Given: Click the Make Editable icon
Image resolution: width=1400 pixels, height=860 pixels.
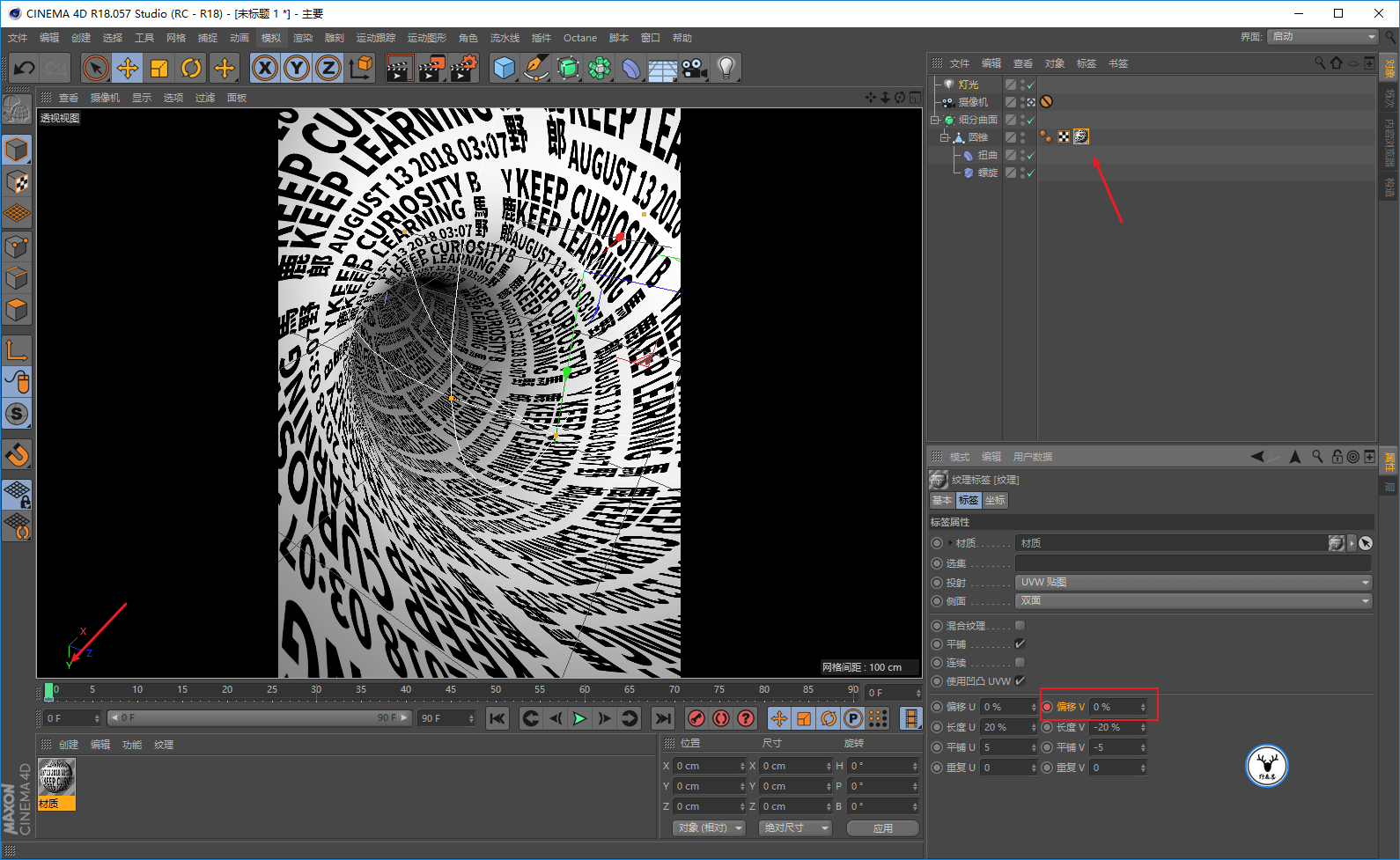Looking at the screenshot, I should 17,109.
